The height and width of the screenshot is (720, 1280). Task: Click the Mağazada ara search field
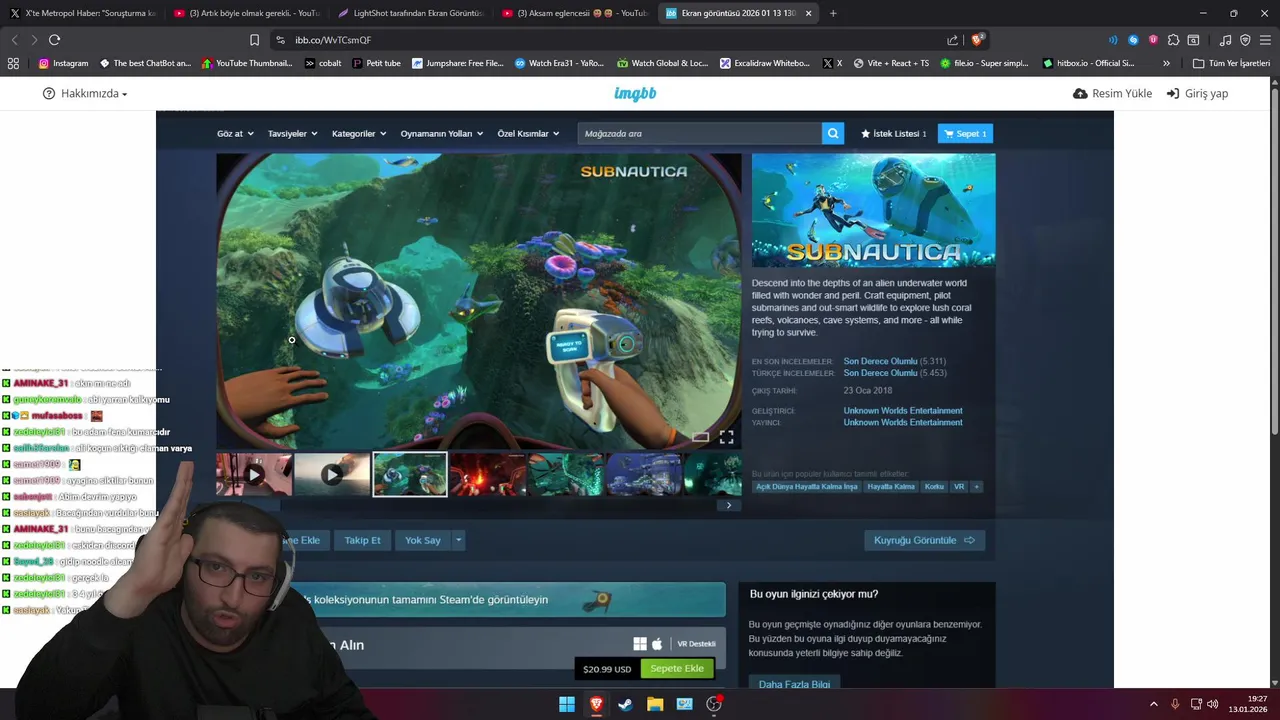click(699, 133)
